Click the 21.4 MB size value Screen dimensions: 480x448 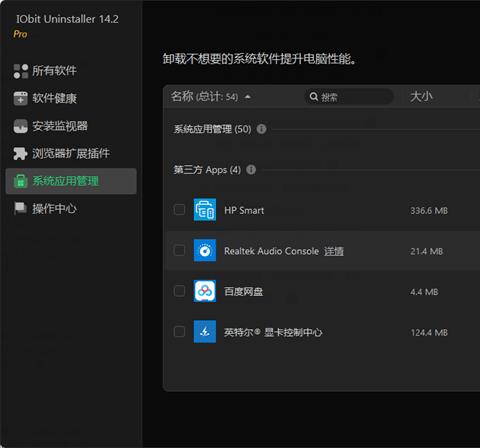point(426,251)
